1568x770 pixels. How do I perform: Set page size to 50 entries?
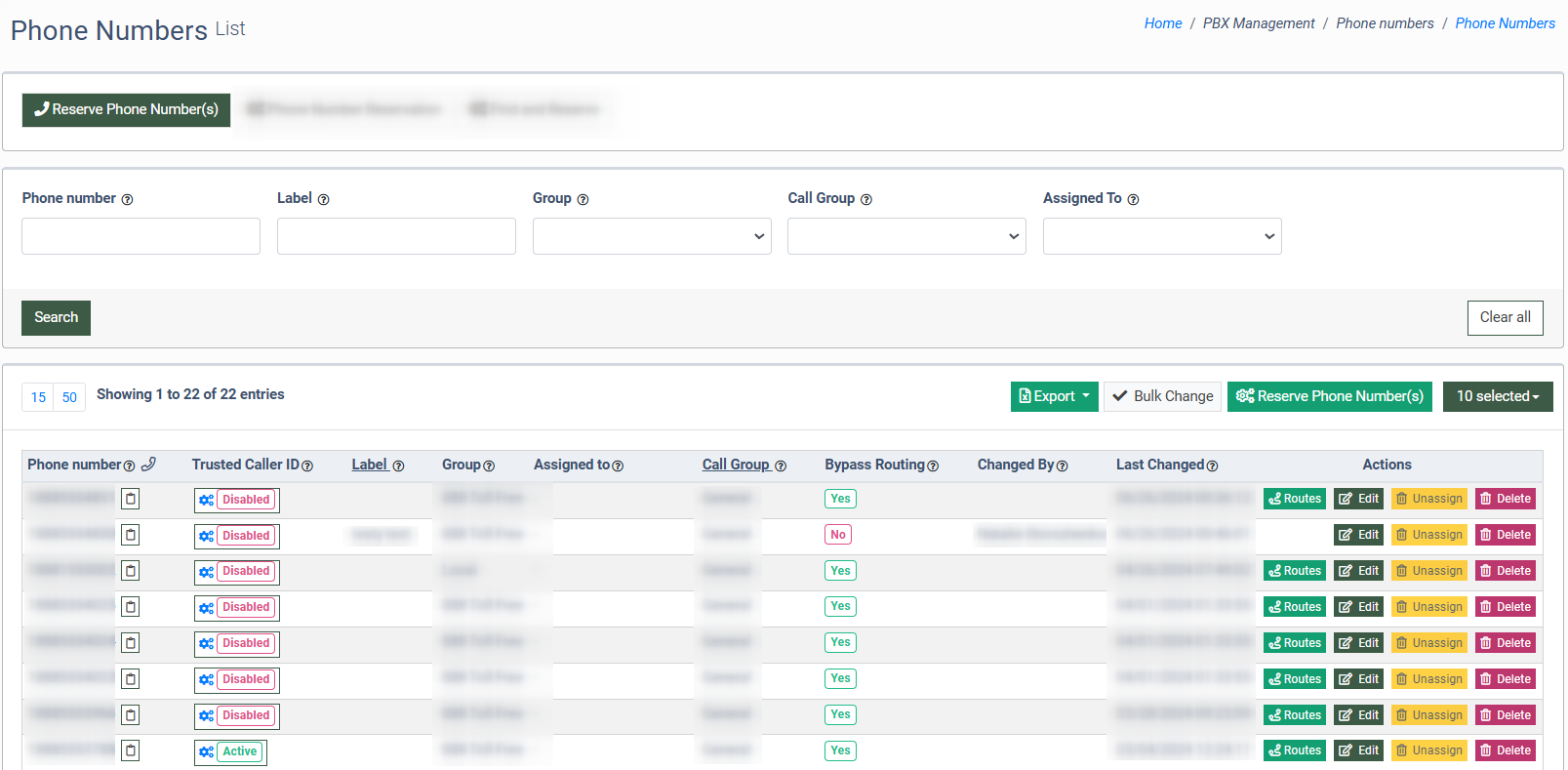pos(69,397)
